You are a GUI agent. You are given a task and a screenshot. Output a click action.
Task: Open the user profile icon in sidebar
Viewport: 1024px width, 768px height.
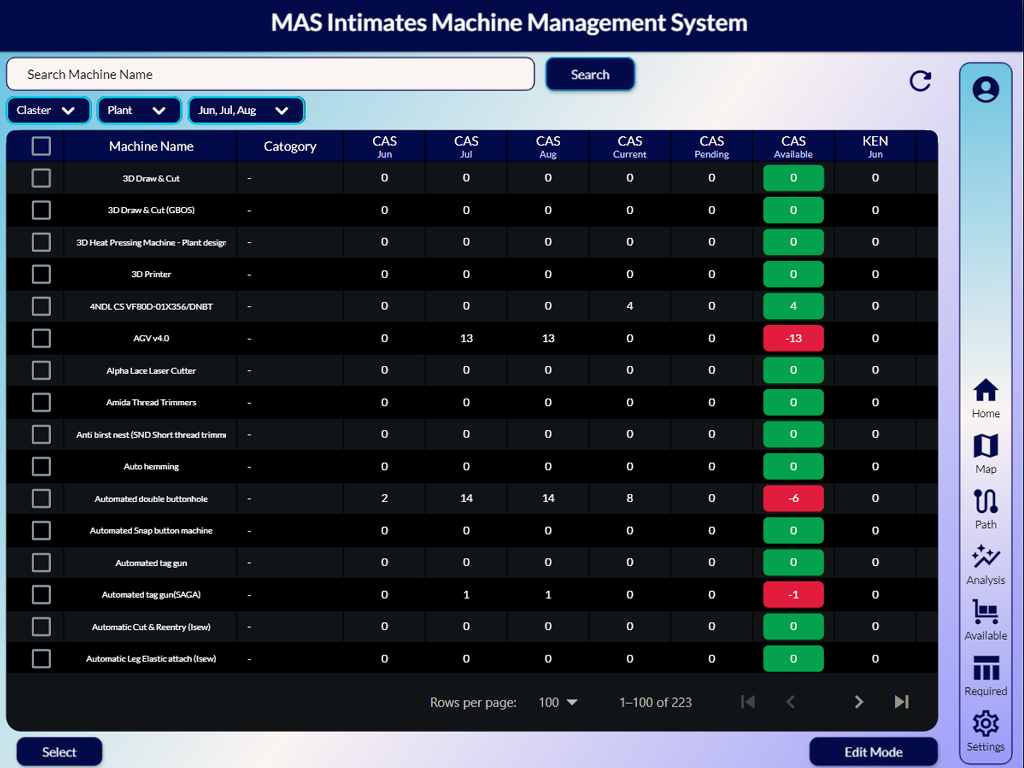point(985,90)
